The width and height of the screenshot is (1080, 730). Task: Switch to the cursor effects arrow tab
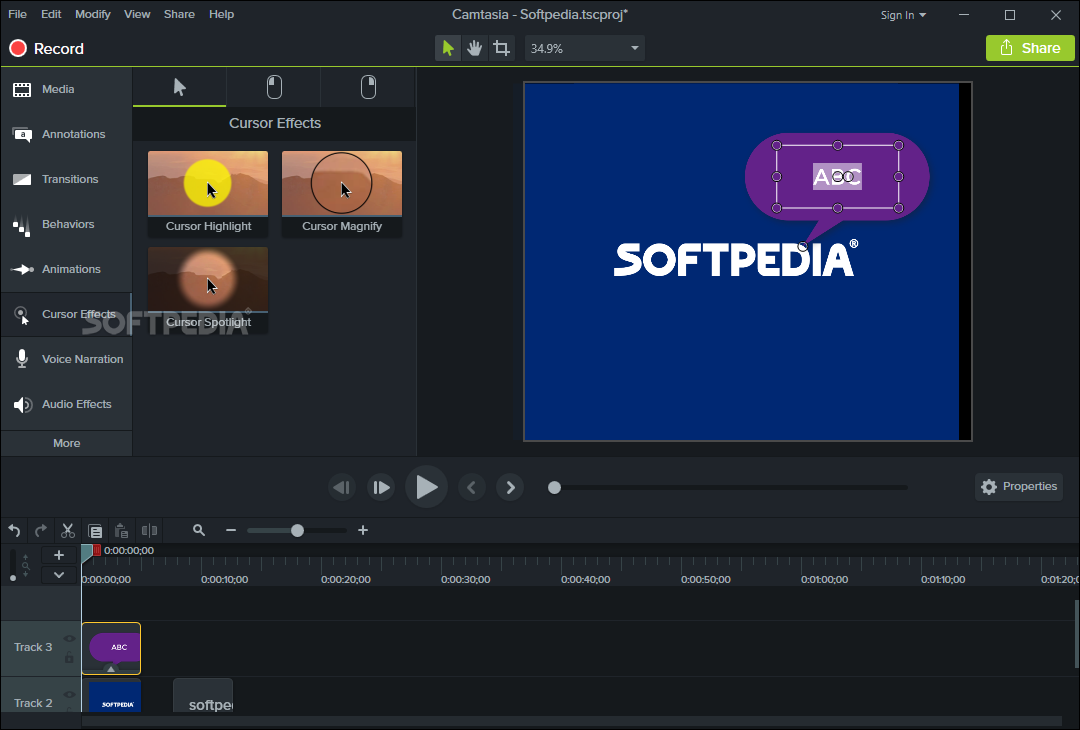[180, 87]
